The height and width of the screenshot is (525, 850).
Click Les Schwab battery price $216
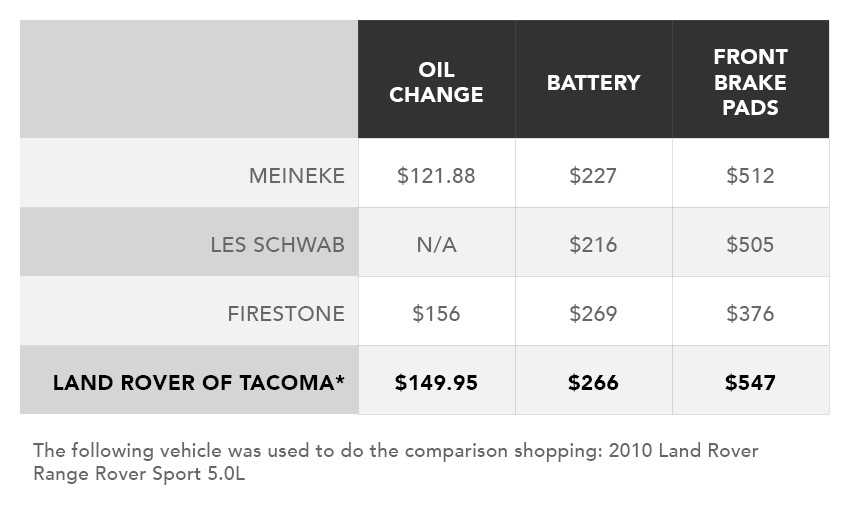(593, 245)
